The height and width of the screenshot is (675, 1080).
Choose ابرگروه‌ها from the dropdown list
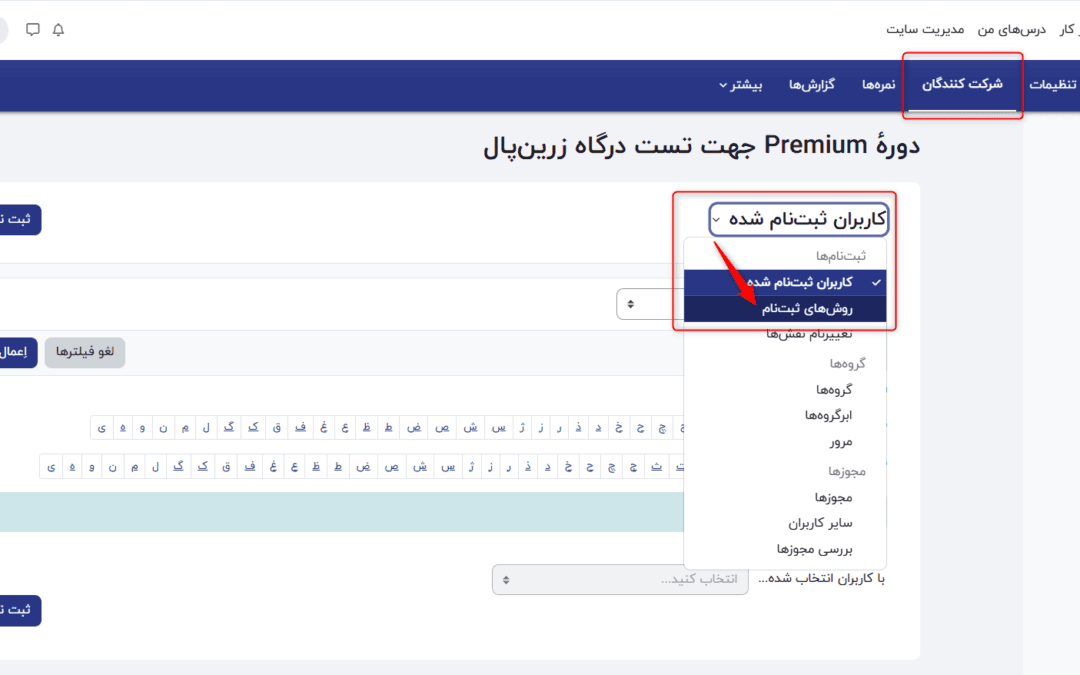click(828, 414)
